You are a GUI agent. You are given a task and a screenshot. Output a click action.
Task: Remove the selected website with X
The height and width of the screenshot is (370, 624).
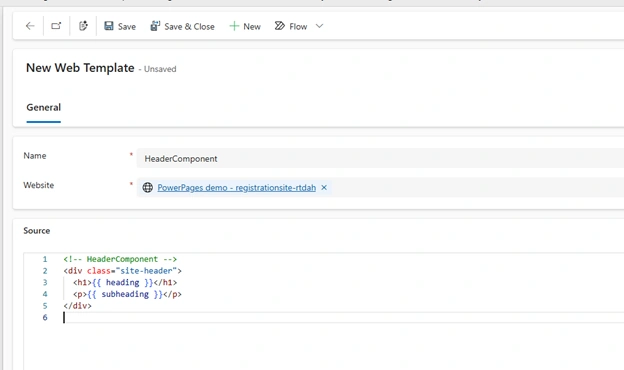[x=324, y=187]
